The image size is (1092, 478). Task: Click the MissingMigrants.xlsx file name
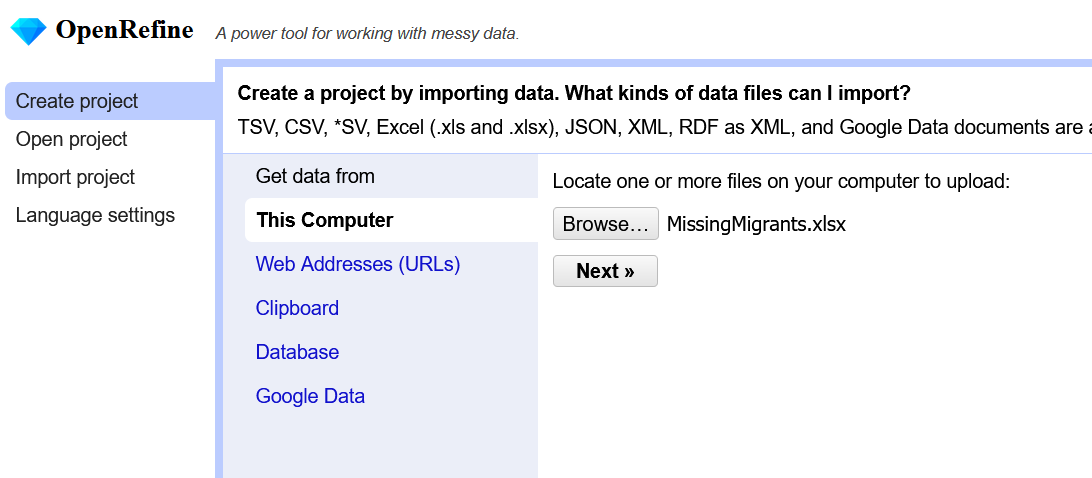click(756, 224)
